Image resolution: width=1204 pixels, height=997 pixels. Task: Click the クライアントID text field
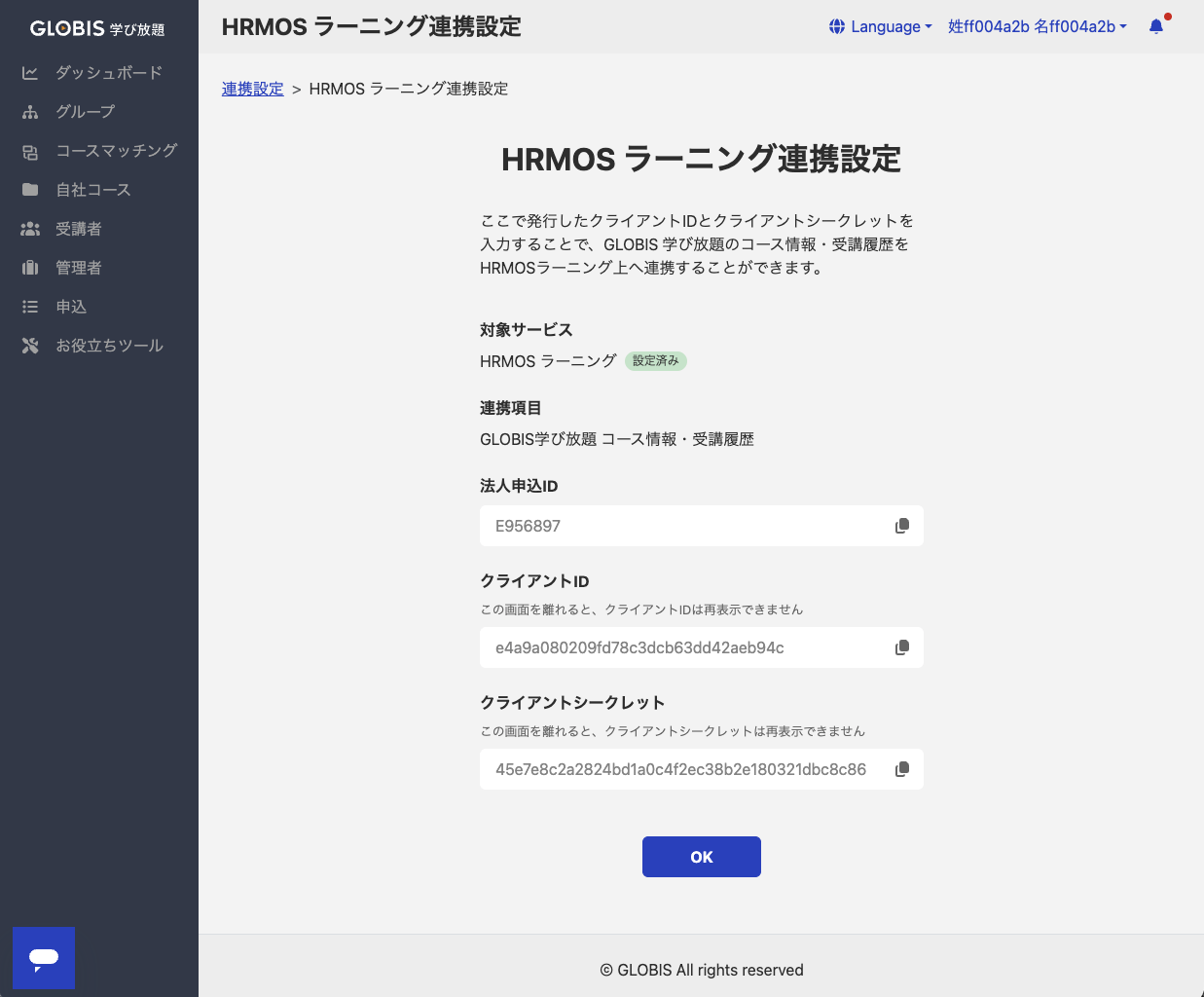click(681, 647)
